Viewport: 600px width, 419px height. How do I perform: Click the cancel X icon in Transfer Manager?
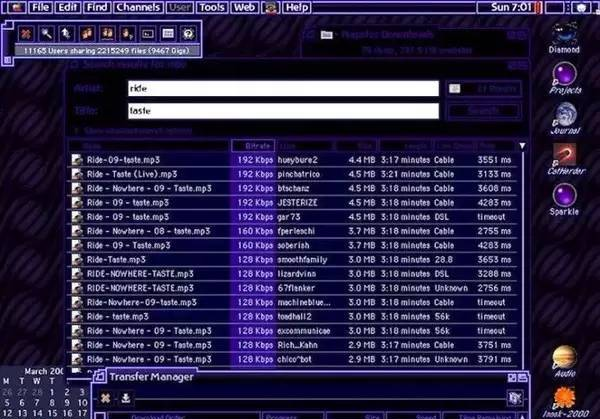pos(105,397)
